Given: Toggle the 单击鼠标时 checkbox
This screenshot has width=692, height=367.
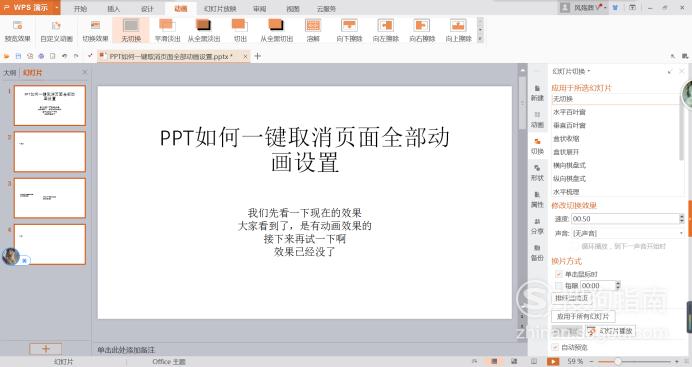Looking at the screenshot, I should coord(558,274).
